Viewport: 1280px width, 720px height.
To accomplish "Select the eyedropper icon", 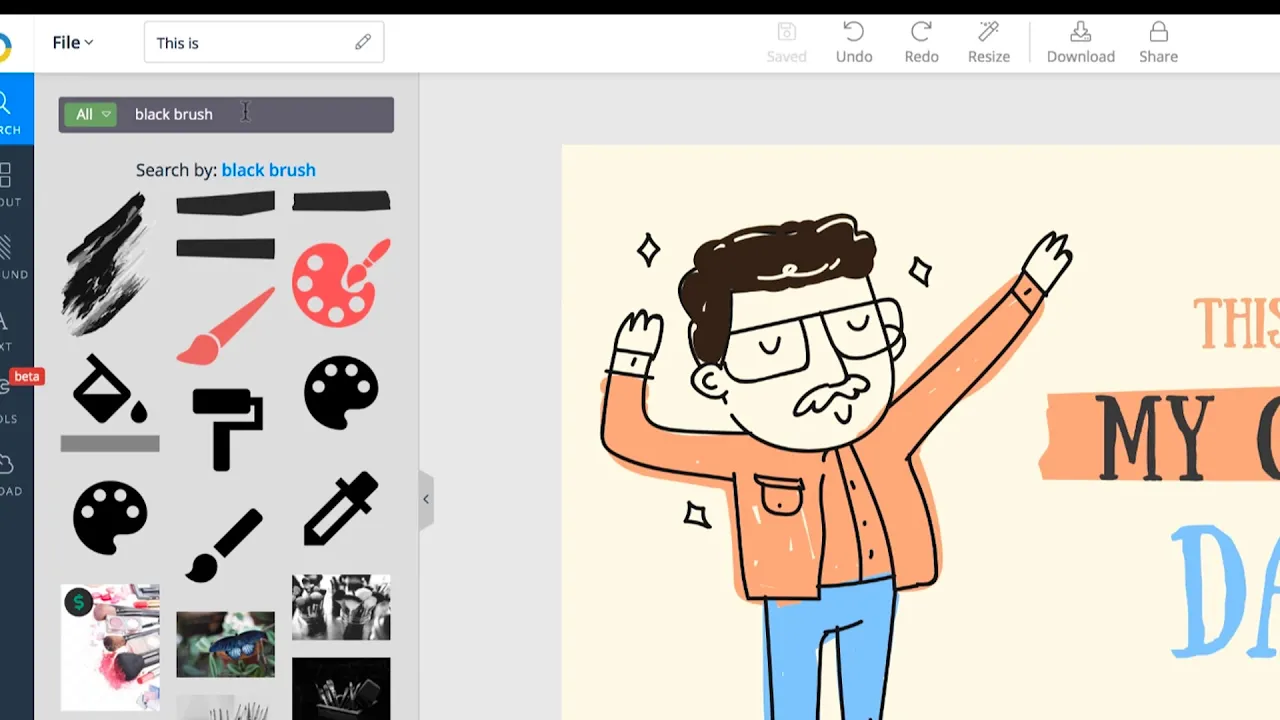I will [341, 509].
